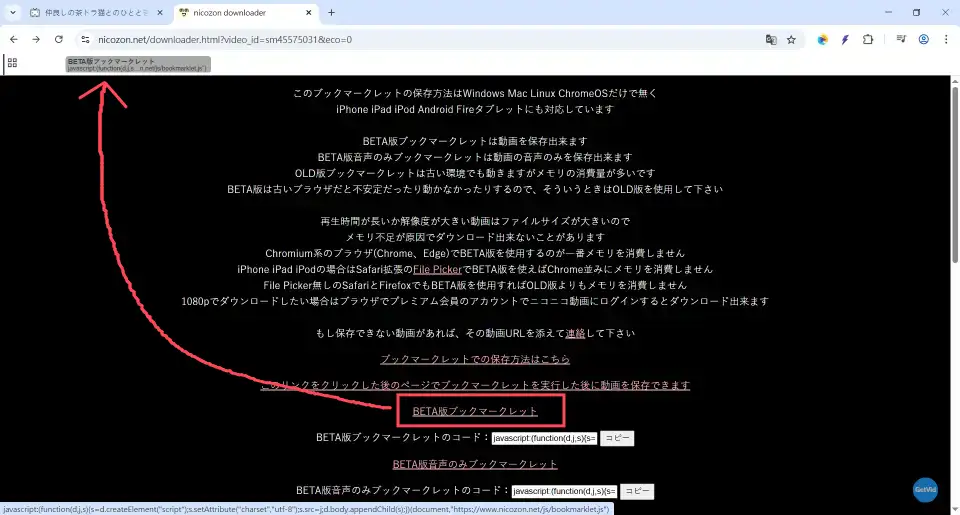The image size is (960, 515).
Task: Reload the current page
Action: (59, 39)
